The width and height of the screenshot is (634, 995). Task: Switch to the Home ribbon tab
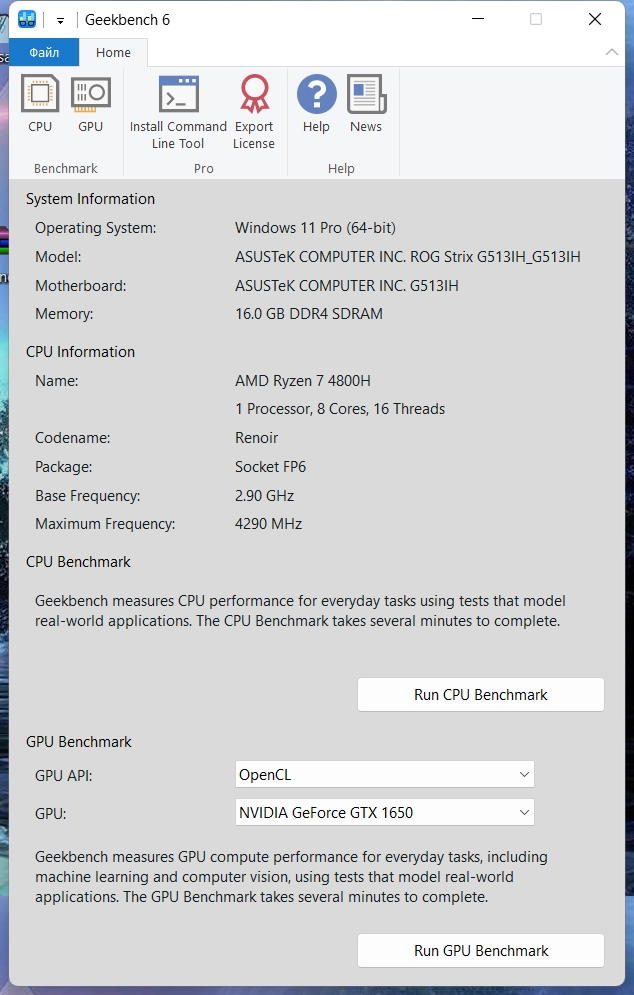coord(113,53)
